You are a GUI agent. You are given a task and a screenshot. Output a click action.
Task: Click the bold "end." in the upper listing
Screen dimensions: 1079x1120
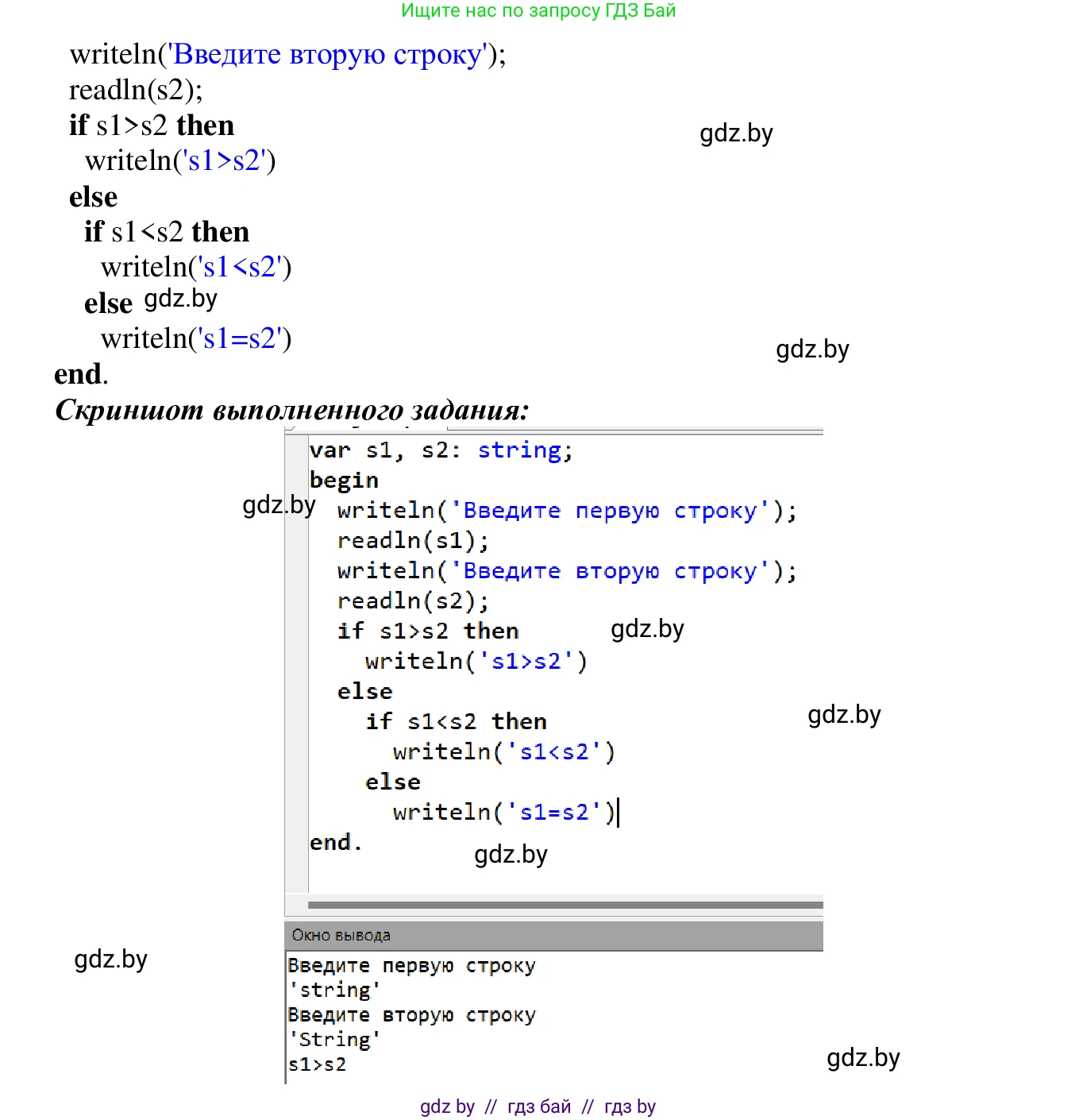[80, 374]
